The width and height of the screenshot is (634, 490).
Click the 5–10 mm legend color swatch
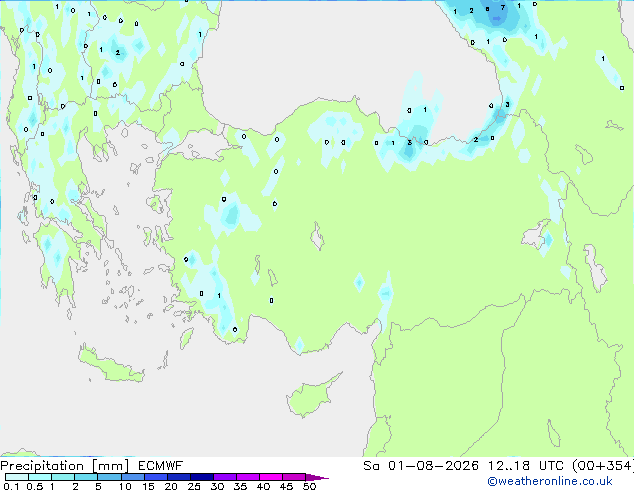(109, 477)
